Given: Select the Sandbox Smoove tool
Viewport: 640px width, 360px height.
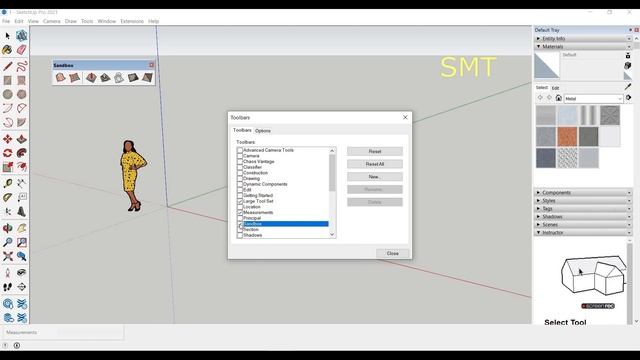Looking at the screenshot, I should point(91,78).
